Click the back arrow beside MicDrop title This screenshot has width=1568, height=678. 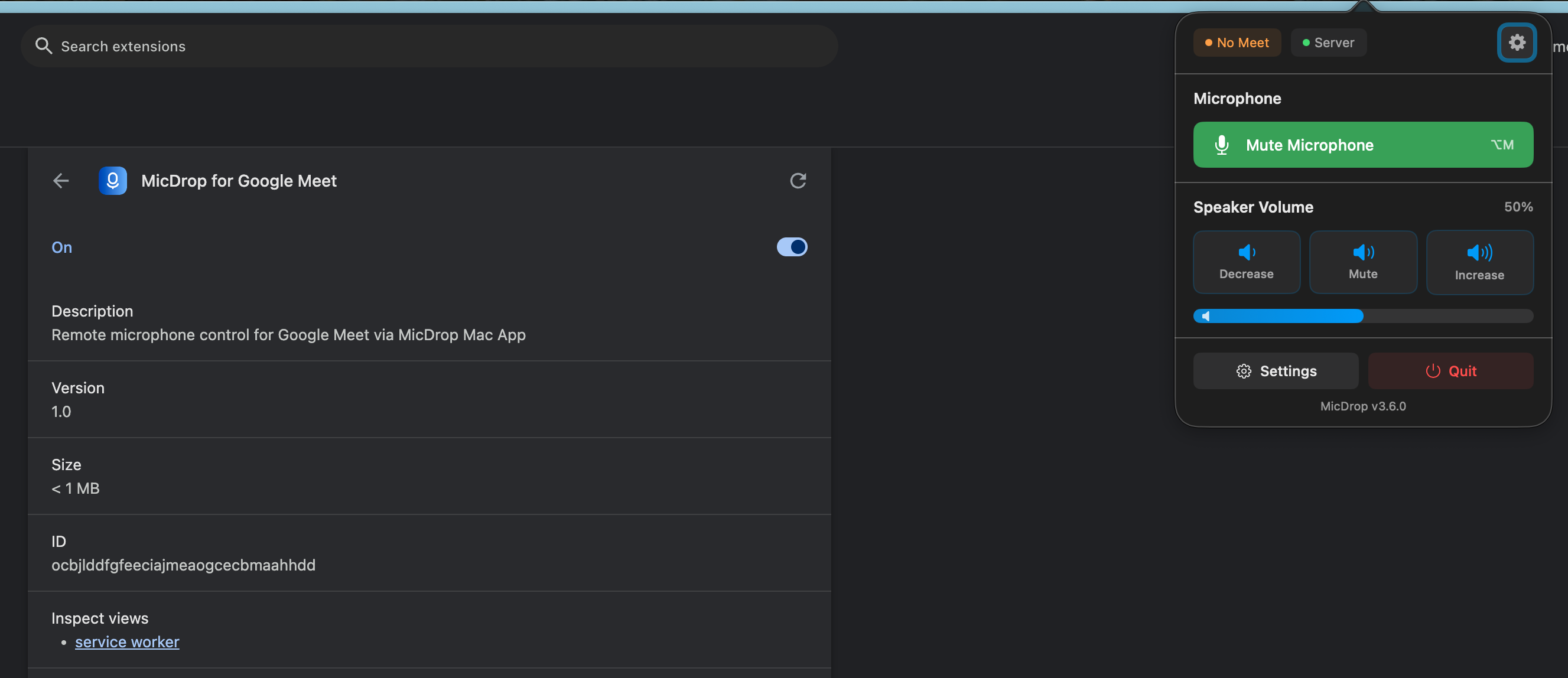coord(61,181)
